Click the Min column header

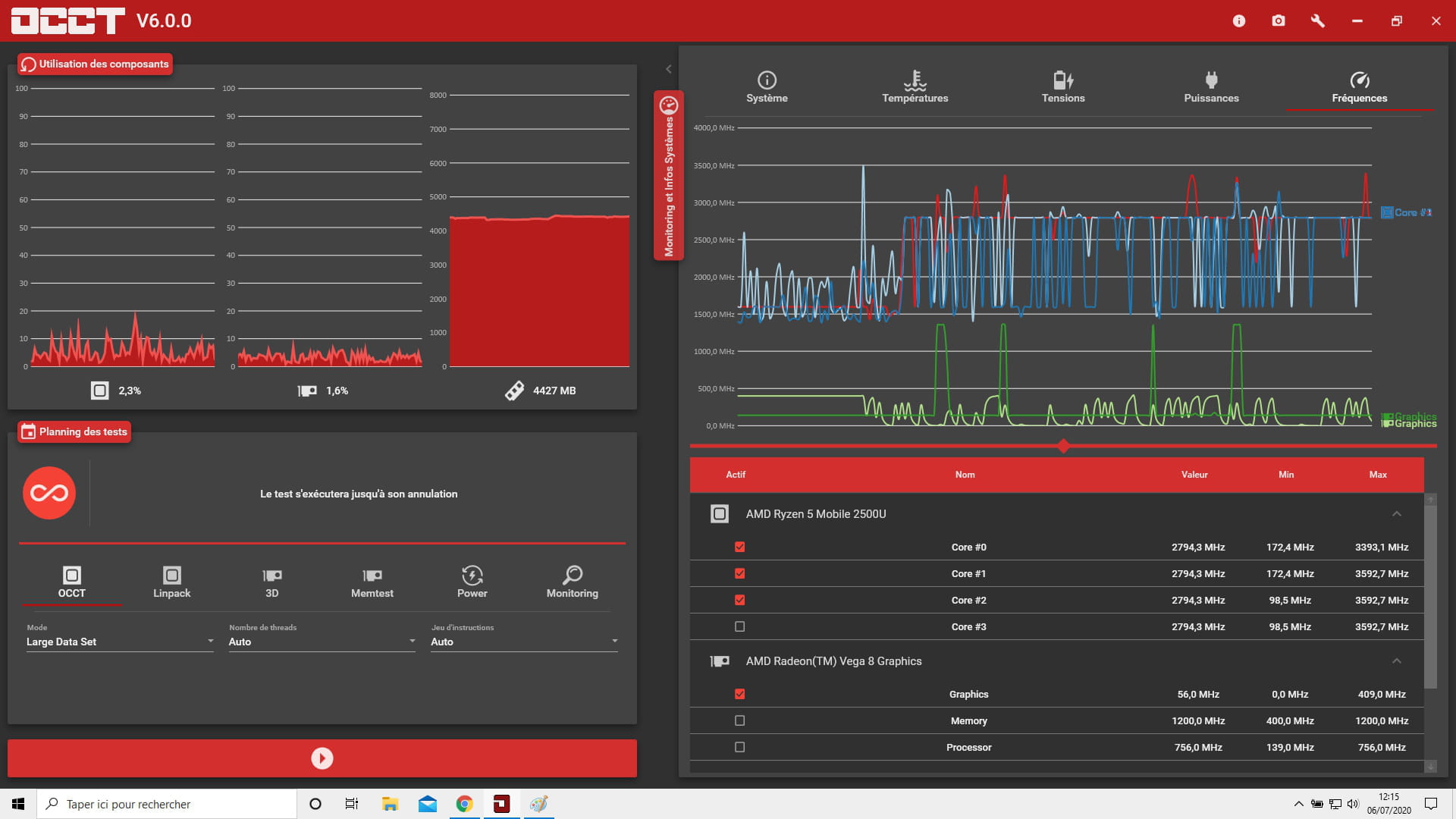1286,475
